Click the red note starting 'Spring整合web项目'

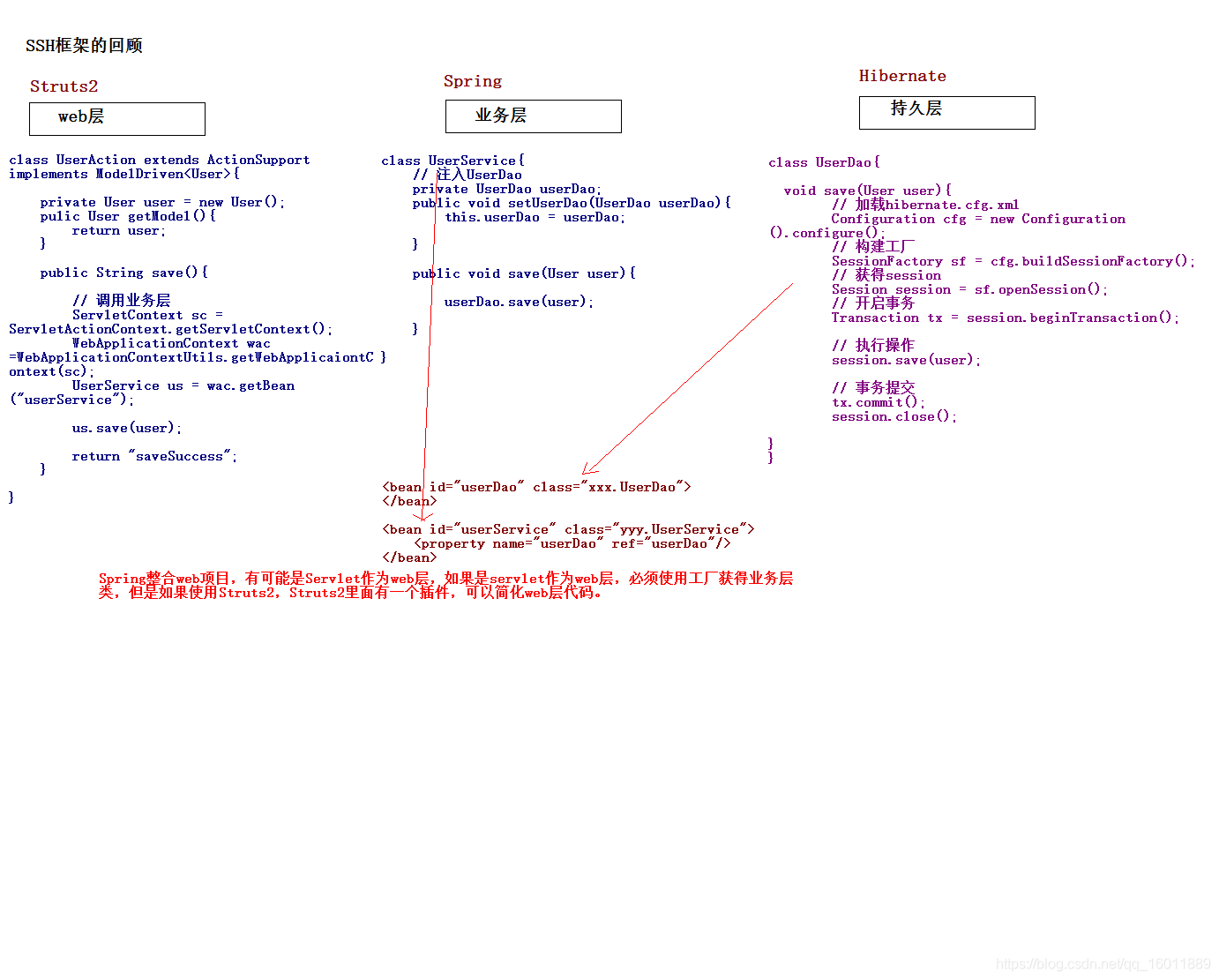(x=445, y=579)
